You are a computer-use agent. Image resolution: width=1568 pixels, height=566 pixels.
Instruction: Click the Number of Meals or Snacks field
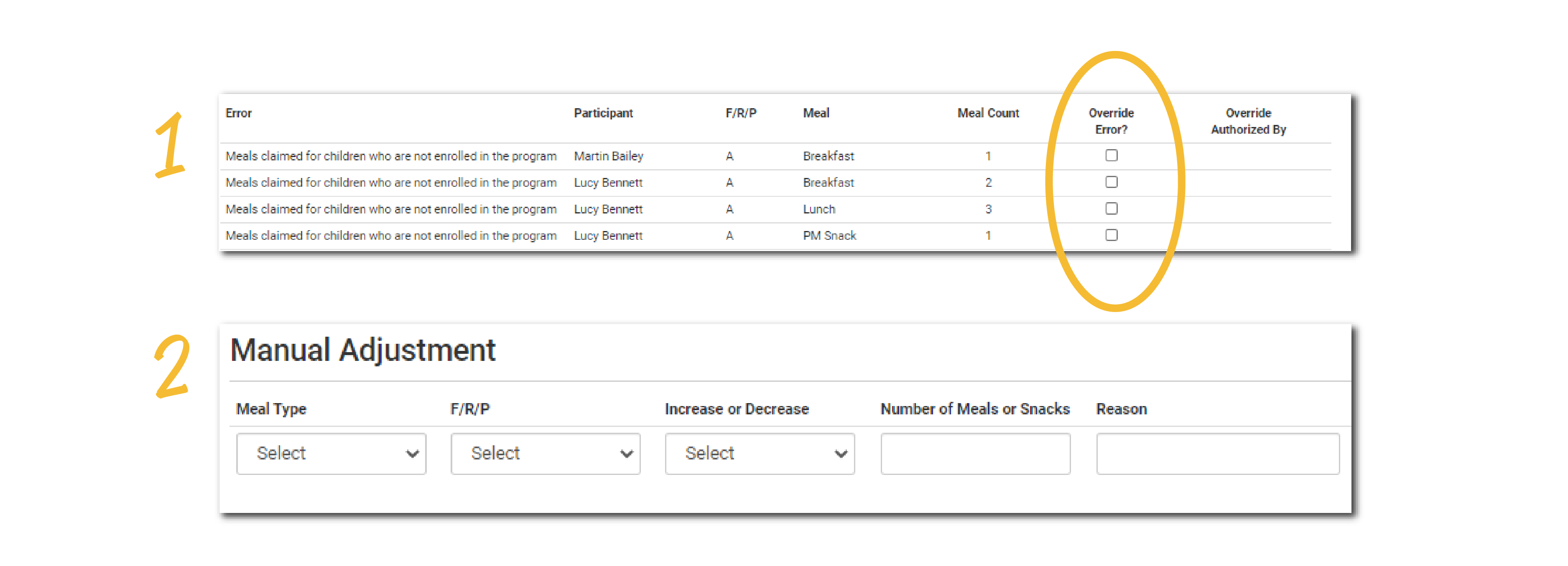coord(974,453)
